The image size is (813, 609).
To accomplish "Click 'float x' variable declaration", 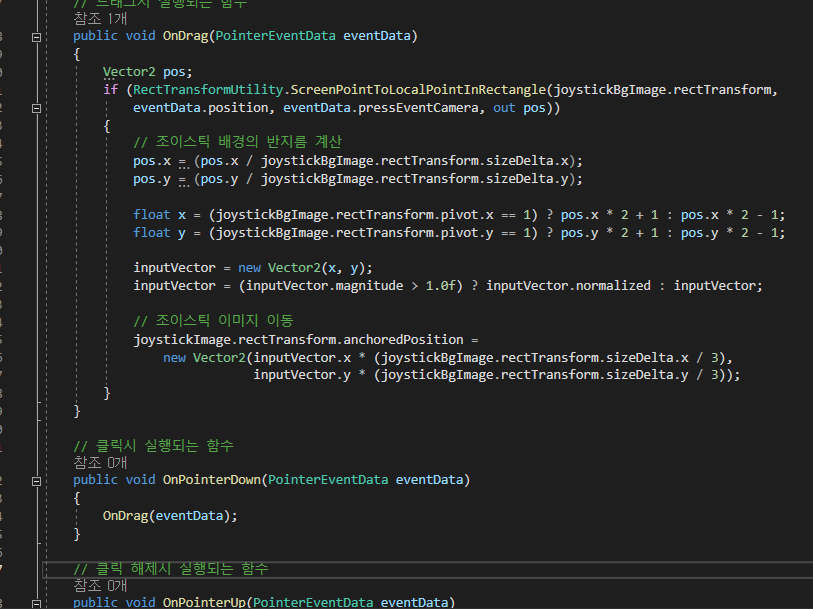I will pos(159,215).
